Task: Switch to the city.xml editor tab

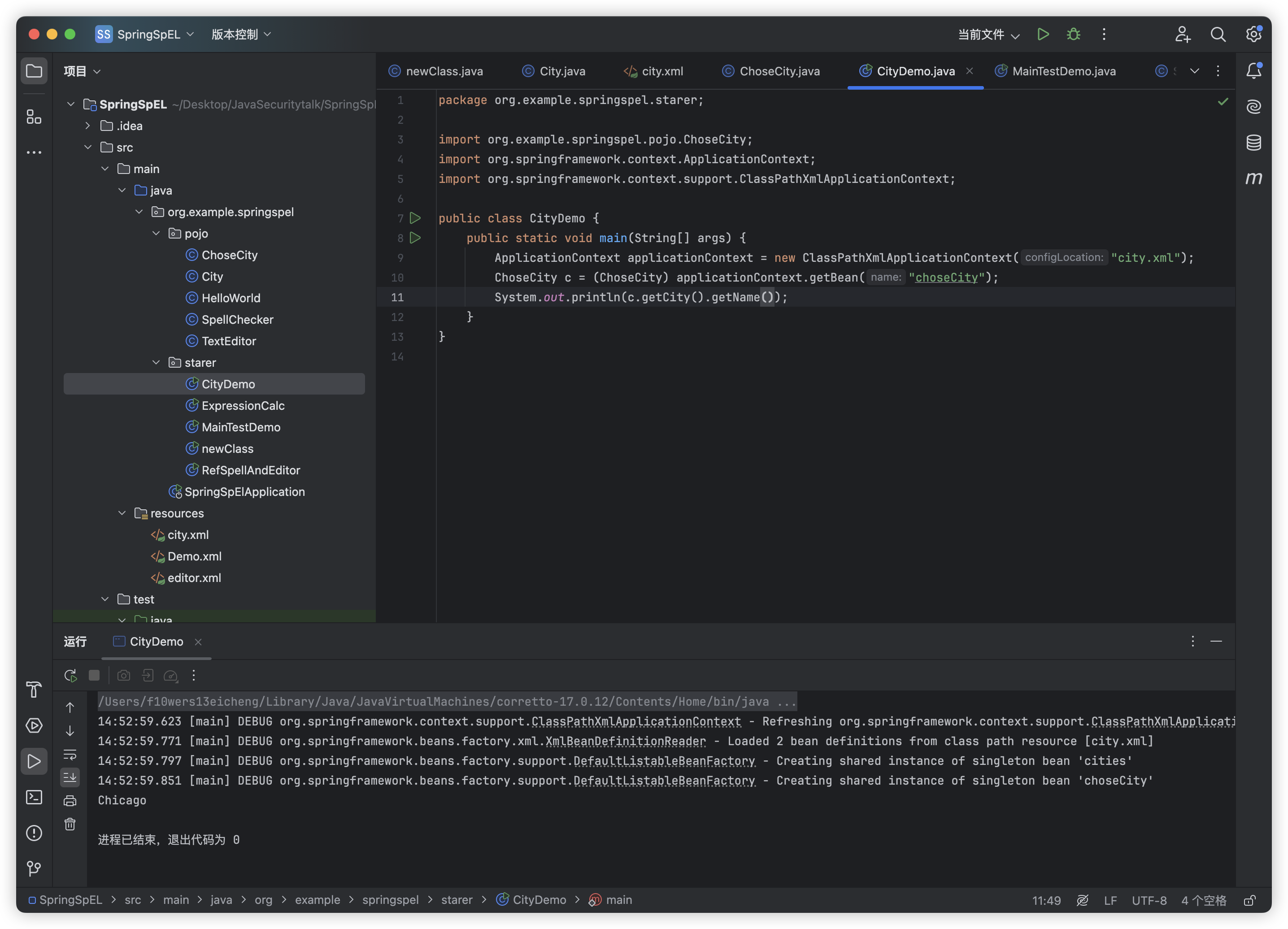Action: click(653, 71)
